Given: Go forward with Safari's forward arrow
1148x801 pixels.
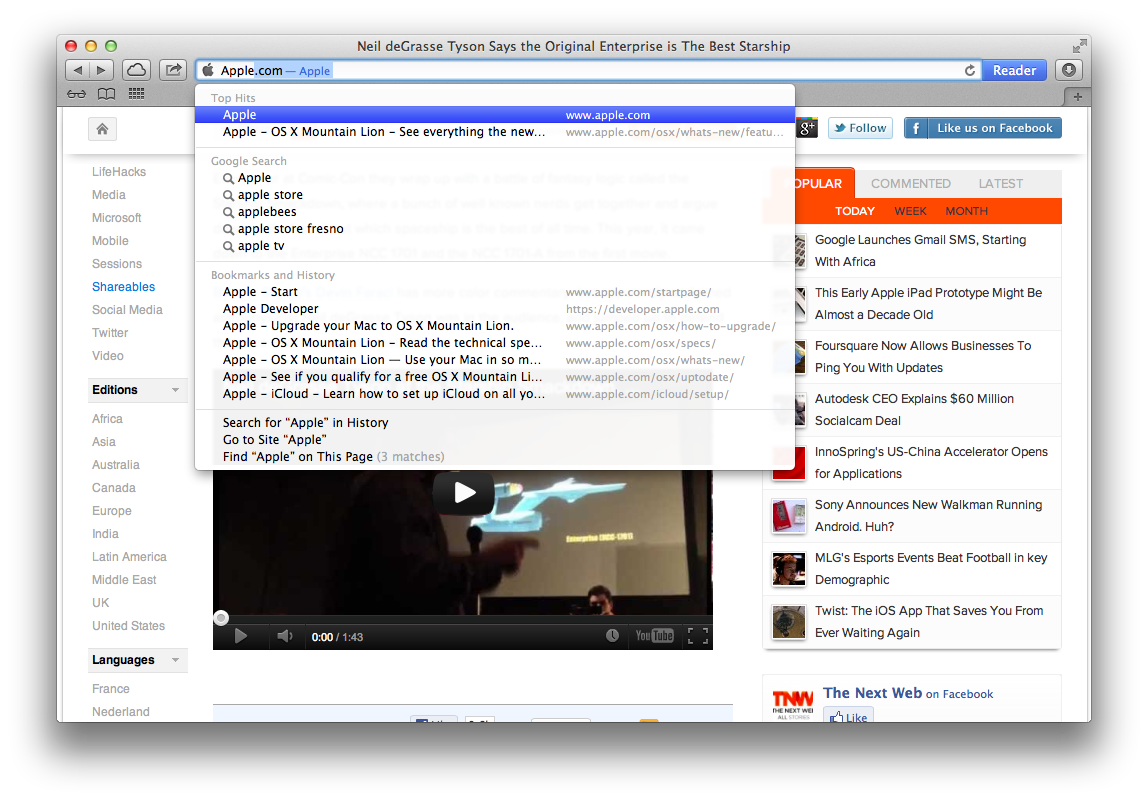Looking at the screenshot, I should click(101, 70).
